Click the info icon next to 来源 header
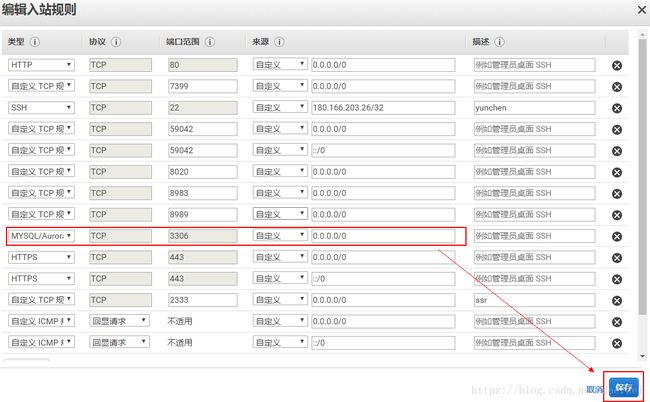Viewport: 650px width, 402px height. tap(279, 42)
